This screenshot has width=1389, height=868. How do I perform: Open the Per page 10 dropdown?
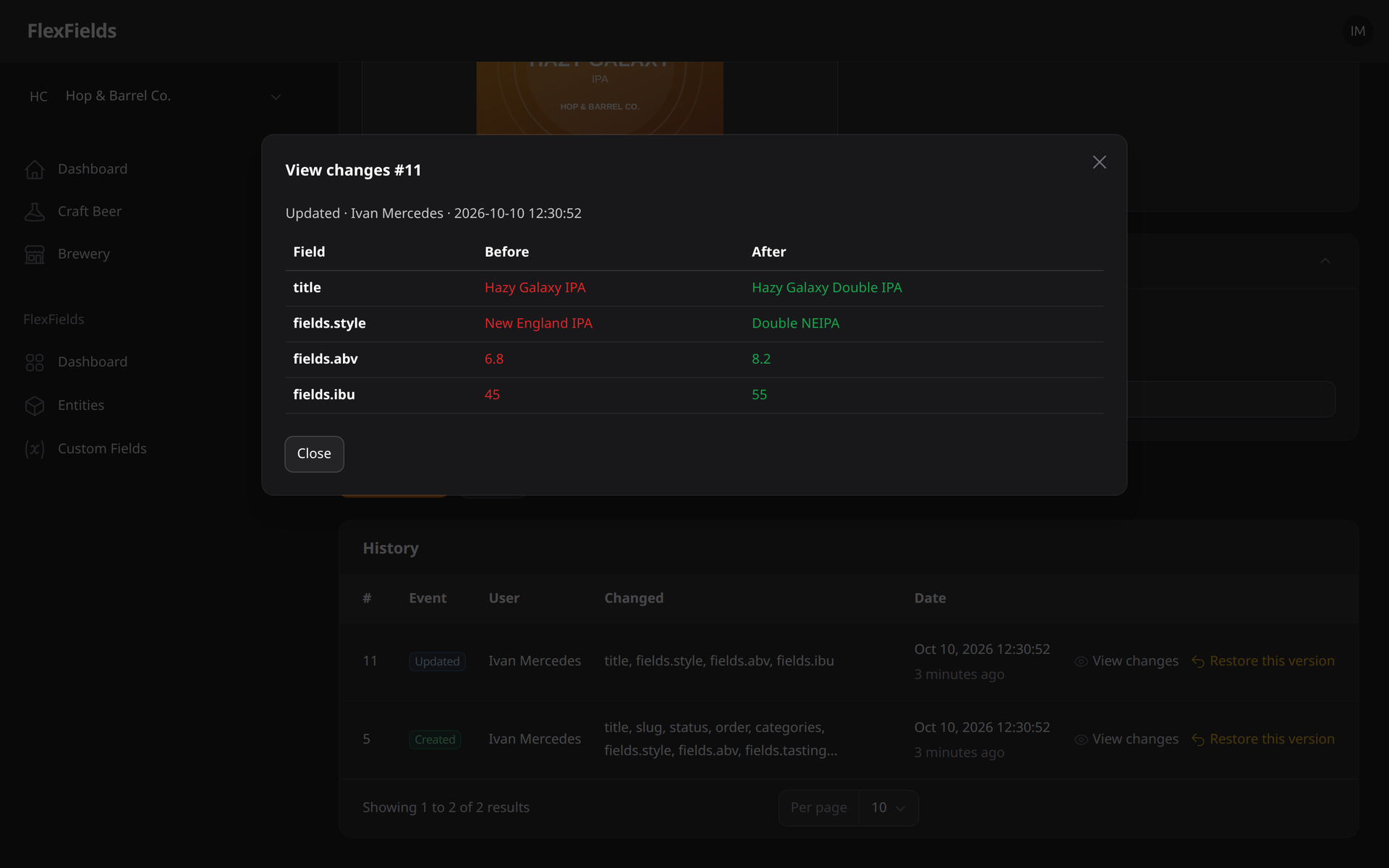[x=888, y=808]
